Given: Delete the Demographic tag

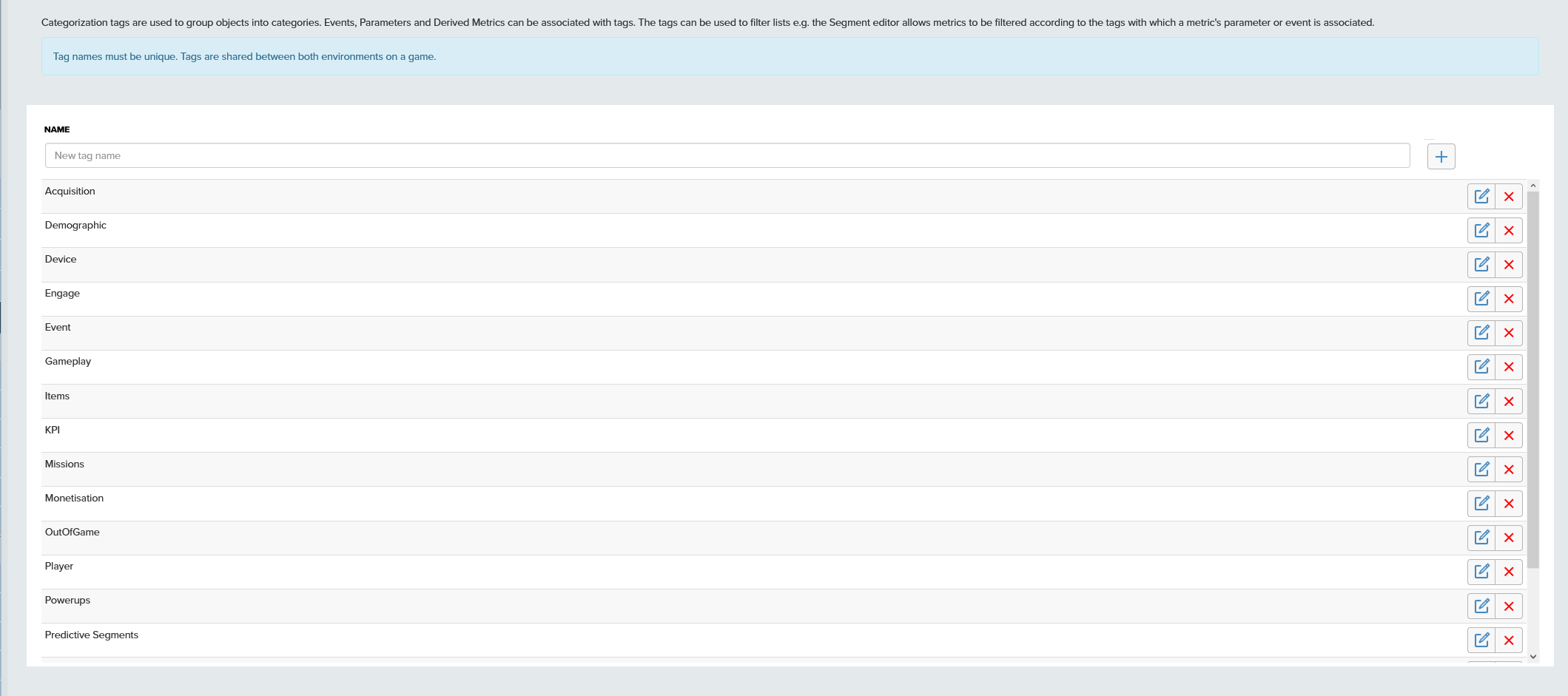Looking at the screenshot, I should [x=1509, y=230].
